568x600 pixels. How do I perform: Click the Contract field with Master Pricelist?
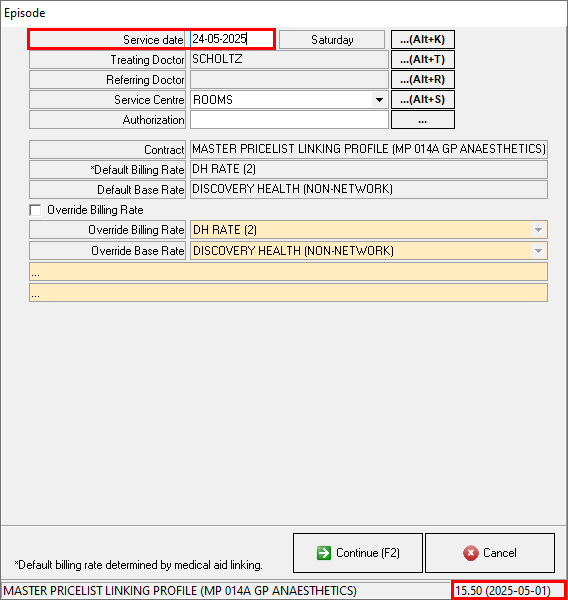(369, 149)
